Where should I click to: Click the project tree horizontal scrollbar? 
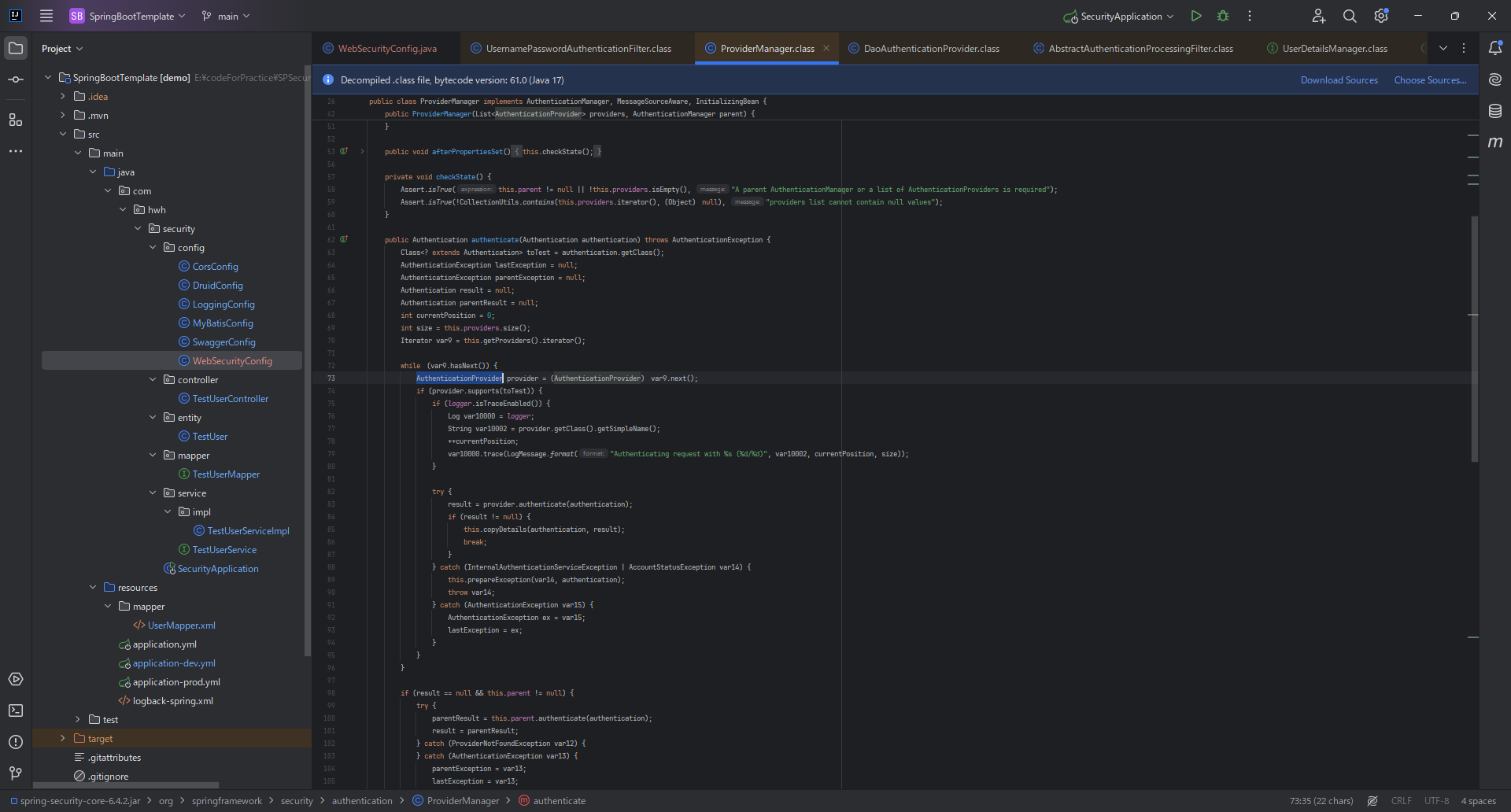pos(126,785)
